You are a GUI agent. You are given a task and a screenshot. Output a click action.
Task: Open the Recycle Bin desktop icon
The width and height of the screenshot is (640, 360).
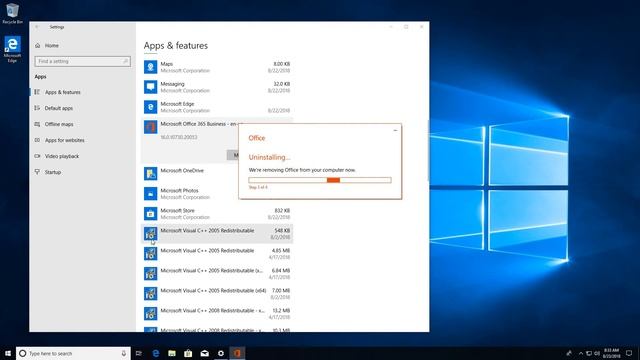point(12,13)
